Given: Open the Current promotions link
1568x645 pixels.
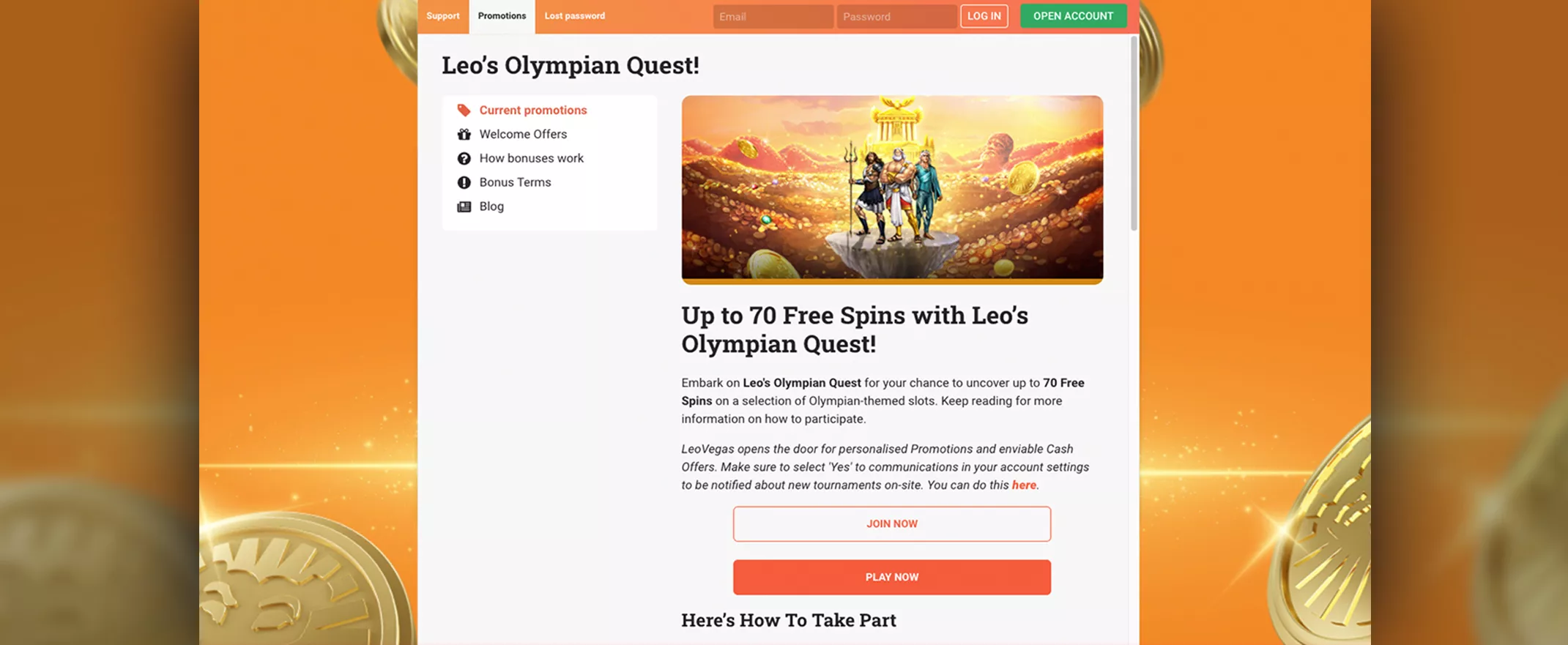Looking at the screenshot, I should click(x=533, y=111).
